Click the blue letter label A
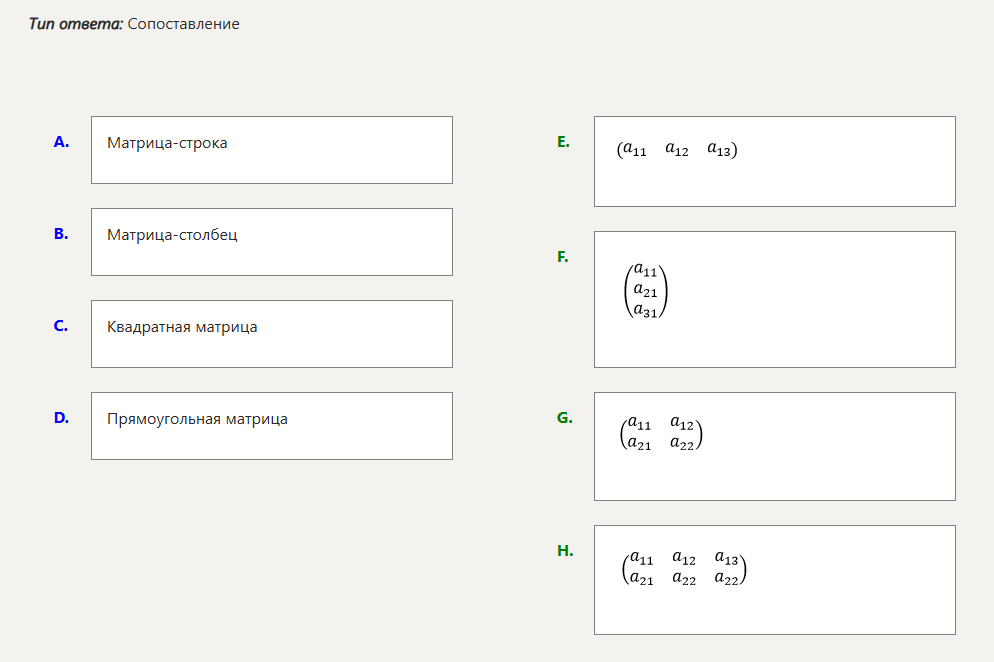The image size is (994, 662). tap(61, 142)
